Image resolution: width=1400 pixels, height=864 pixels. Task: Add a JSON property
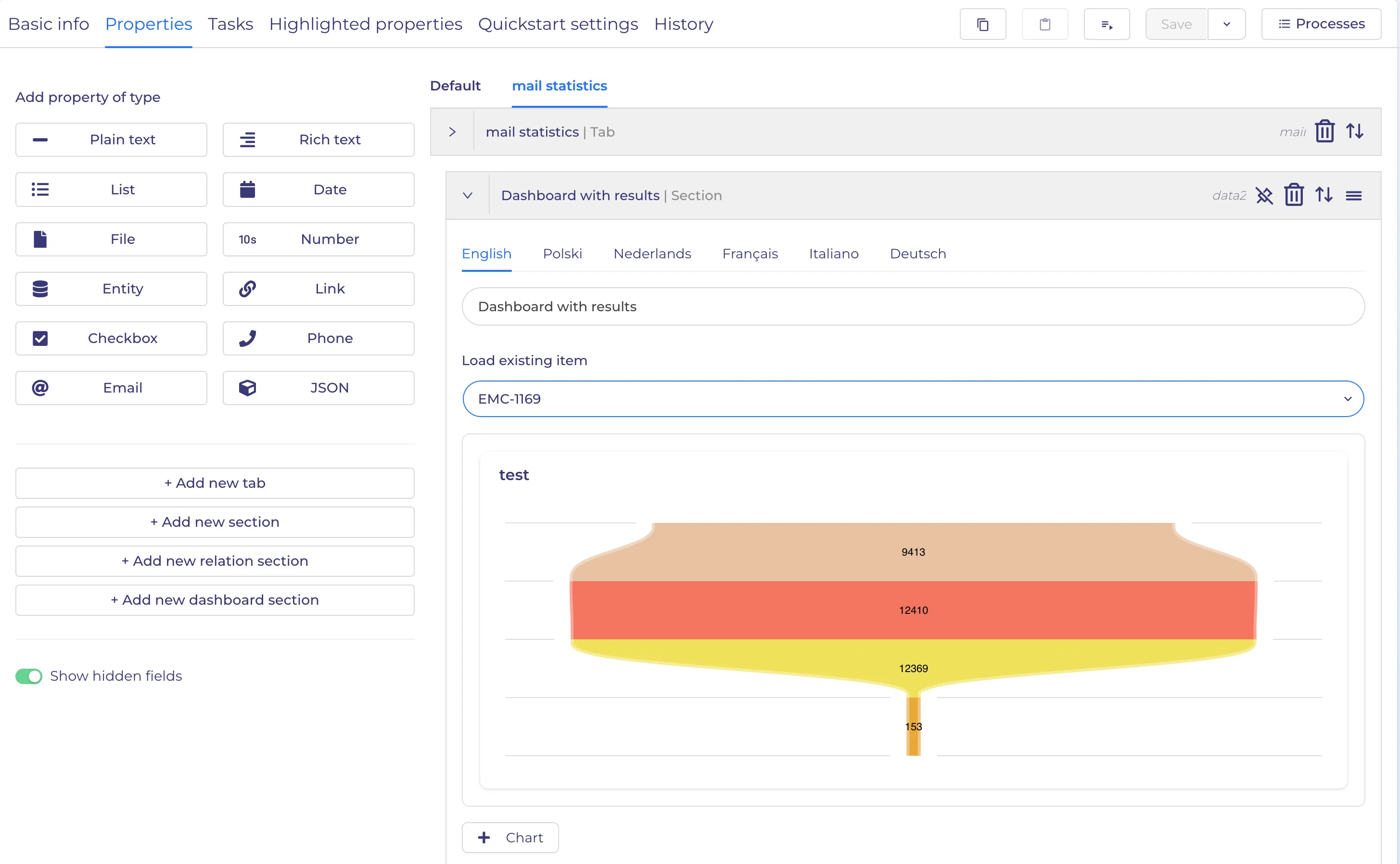(x=318, y=388)
